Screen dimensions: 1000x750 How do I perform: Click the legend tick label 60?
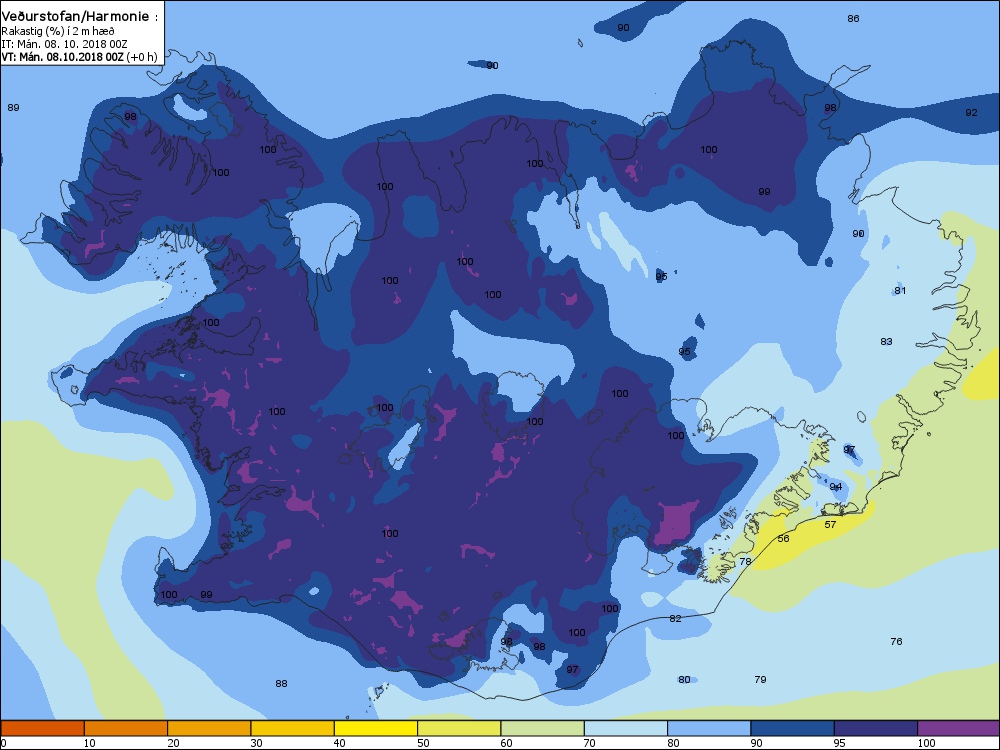coord(506,743)
